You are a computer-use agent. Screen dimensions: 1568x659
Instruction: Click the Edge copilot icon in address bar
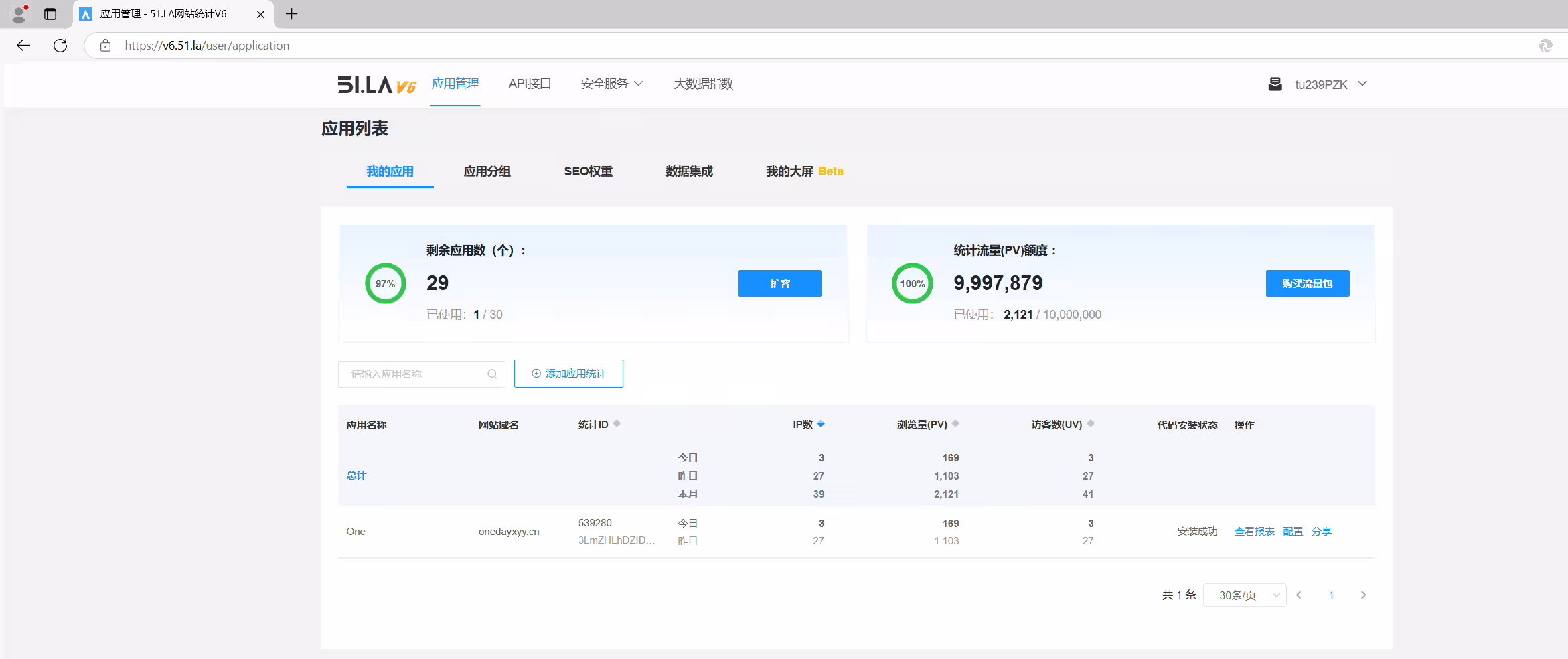[x=1546, y=46]
